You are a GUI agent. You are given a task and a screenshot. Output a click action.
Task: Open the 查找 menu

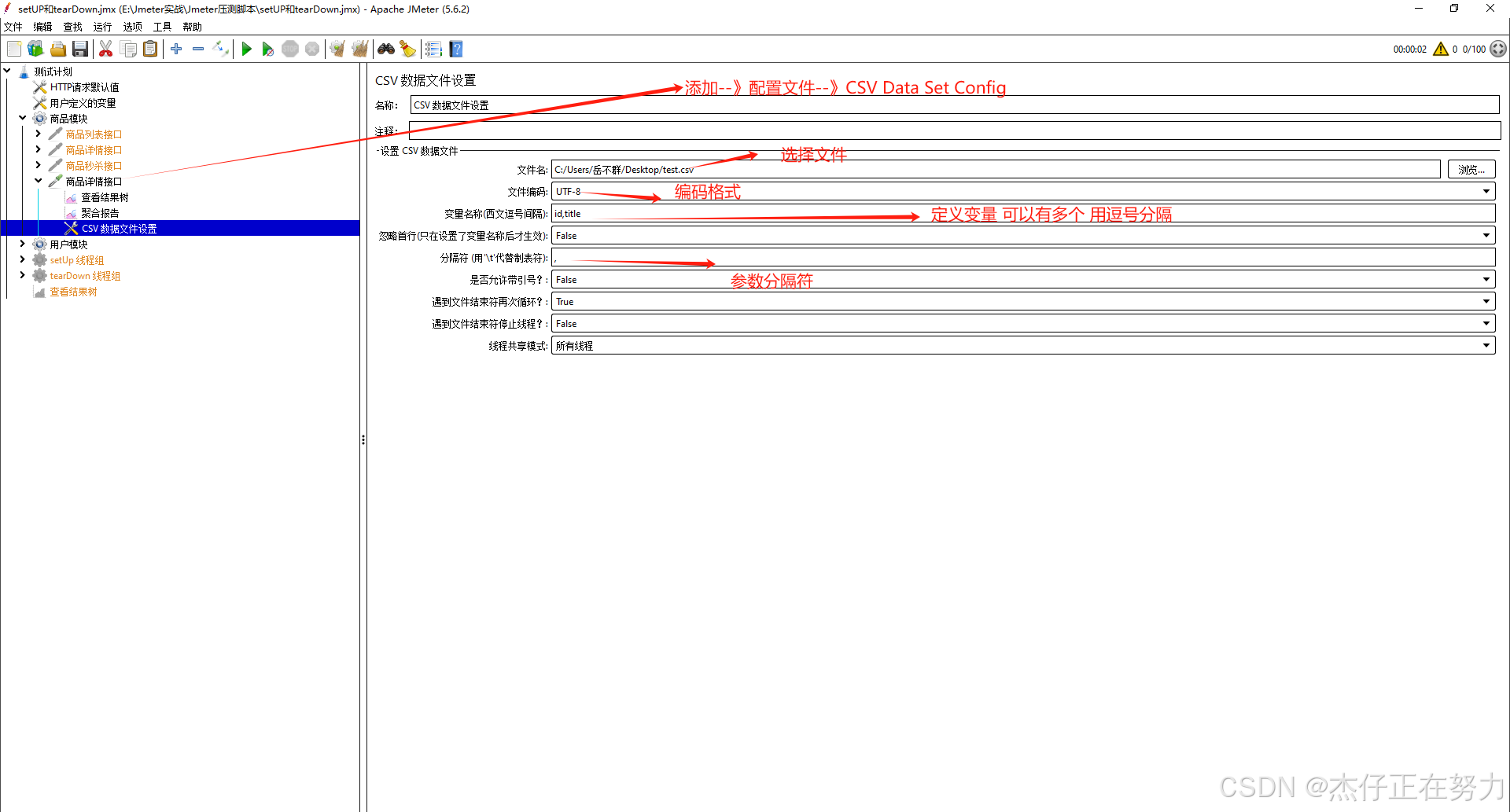73,27
